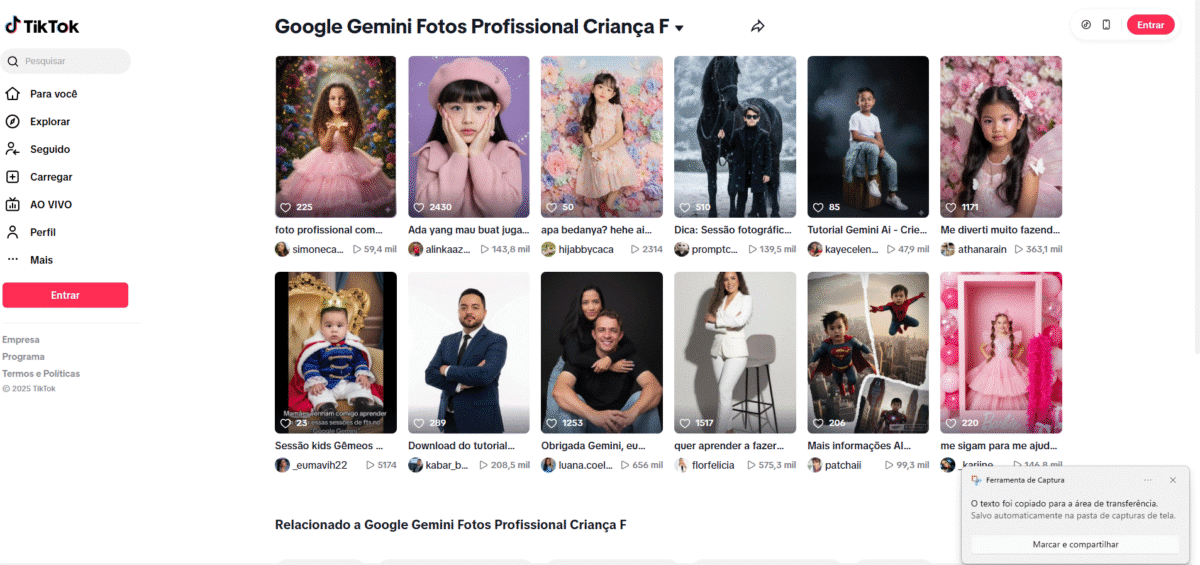Click the simoneca profile avatar

[282, 249]
